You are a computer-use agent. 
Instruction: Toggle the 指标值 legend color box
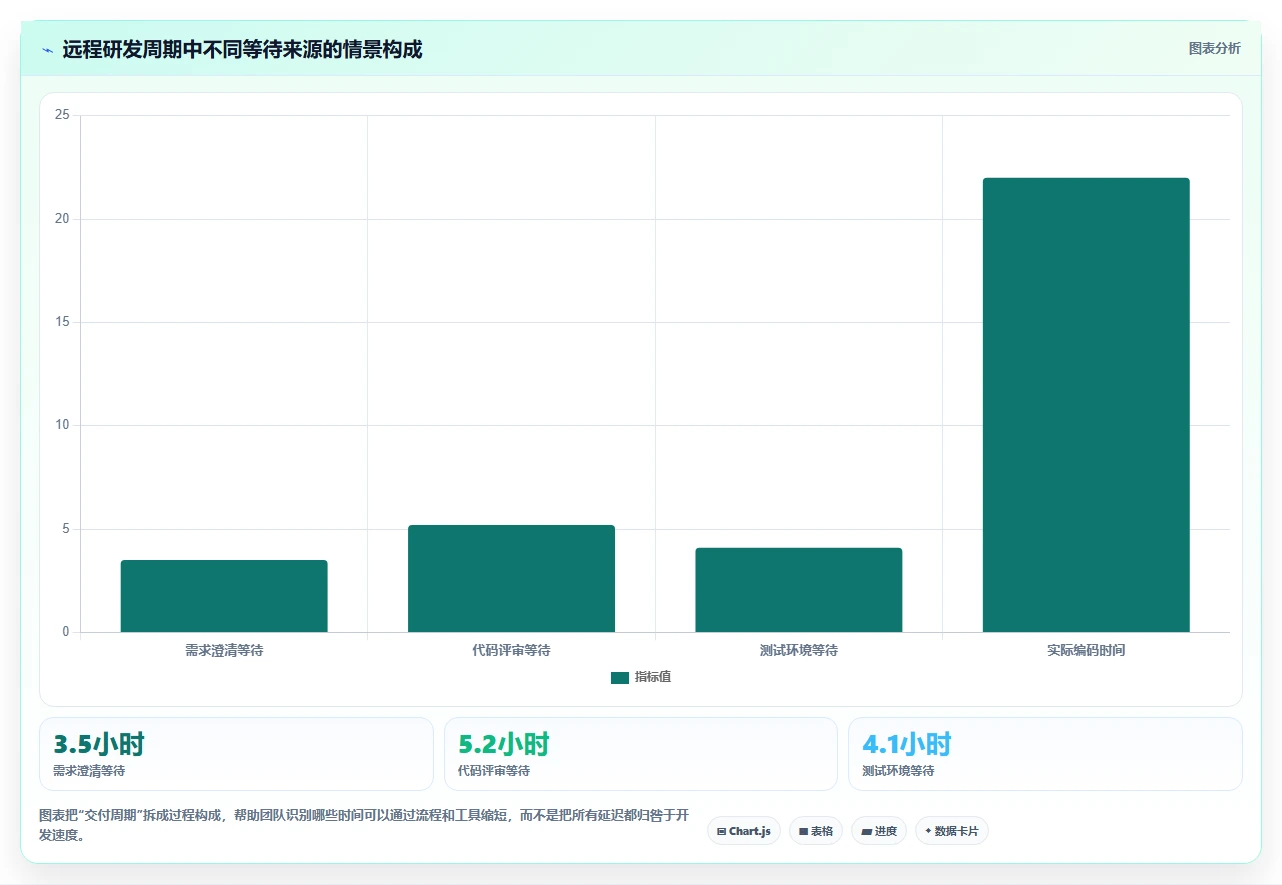[x=620, y=678]
